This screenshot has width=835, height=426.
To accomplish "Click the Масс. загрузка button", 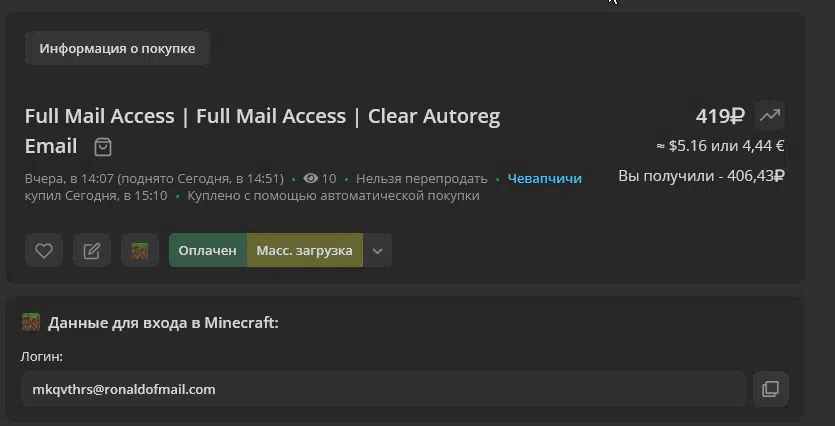I will (x=305, y=250).
